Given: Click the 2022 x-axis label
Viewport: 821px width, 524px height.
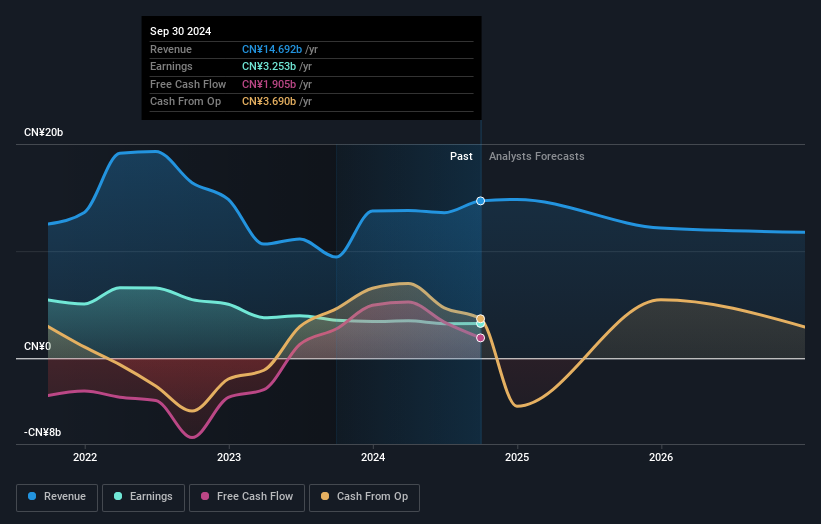Looking at the screenshot, I should [85, 457].
